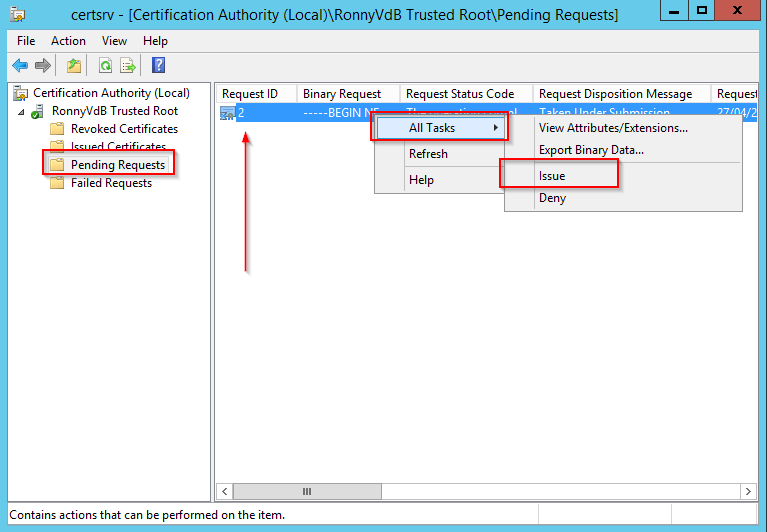
Task: Select Export Binary Data option
Action: point(591,150)
